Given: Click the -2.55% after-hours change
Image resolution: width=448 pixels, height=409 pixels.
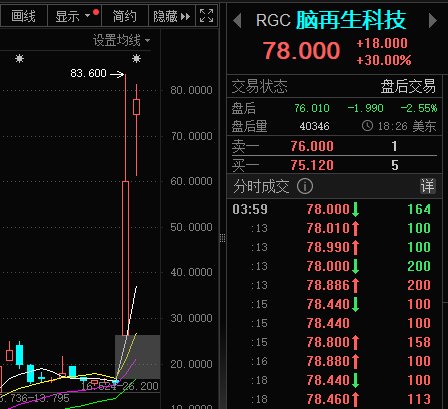Looking at the screenshot, I should tap(419, 108).
